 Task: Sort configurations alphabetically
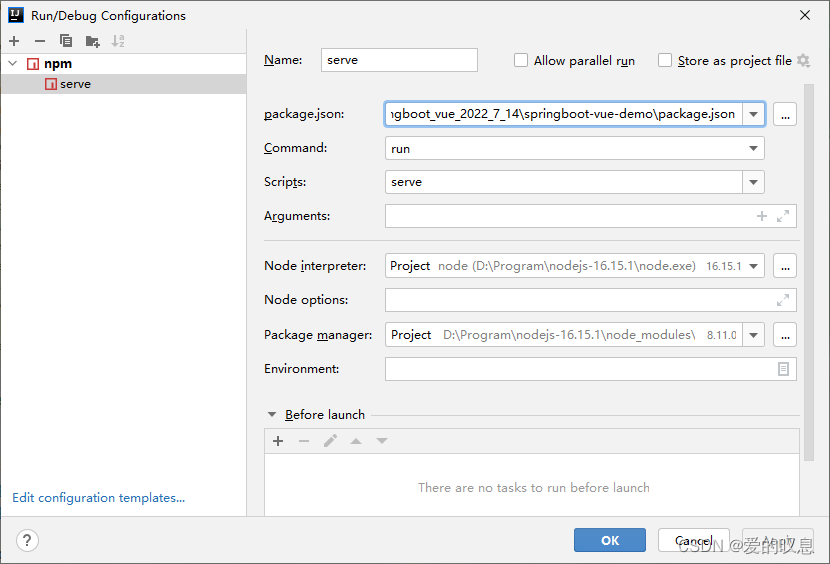tap(118, 41)
